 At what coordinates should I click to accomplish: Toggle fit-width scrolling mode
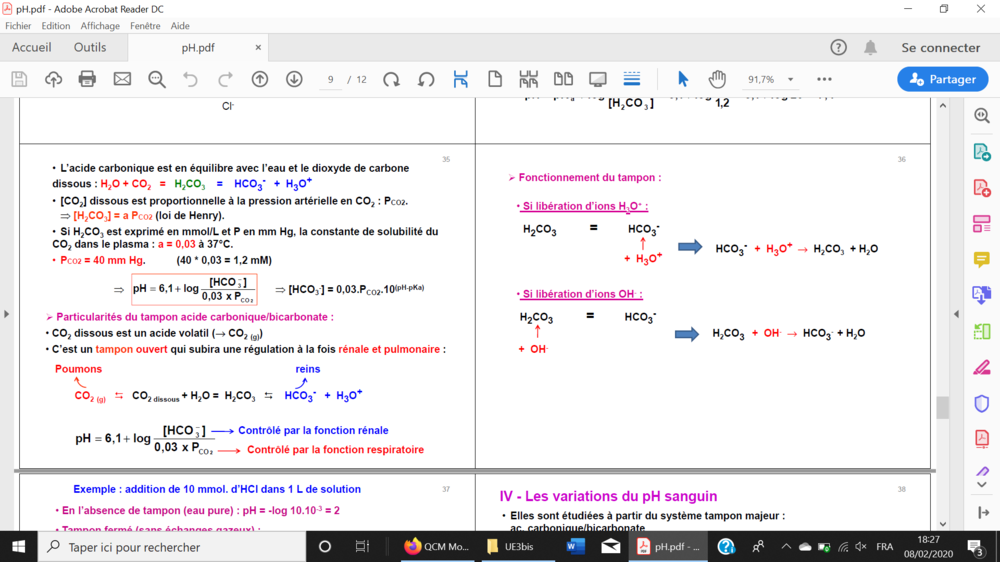(x=461, y=79)
